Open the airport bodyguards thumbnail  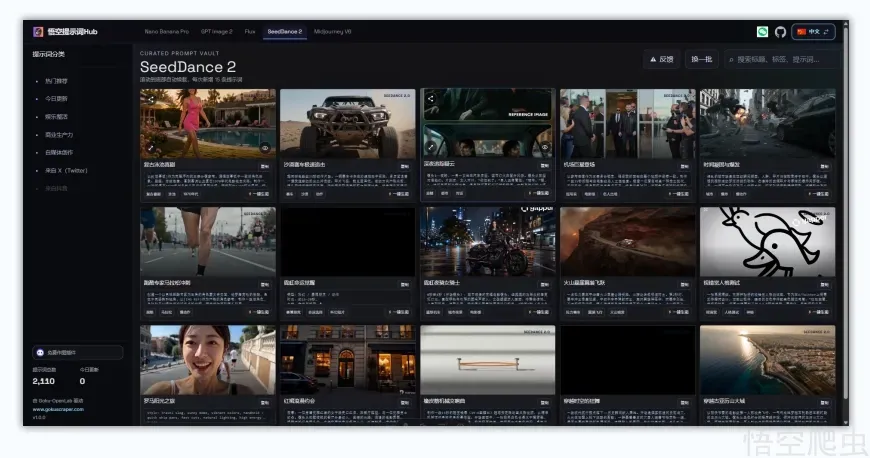[628, 123]
